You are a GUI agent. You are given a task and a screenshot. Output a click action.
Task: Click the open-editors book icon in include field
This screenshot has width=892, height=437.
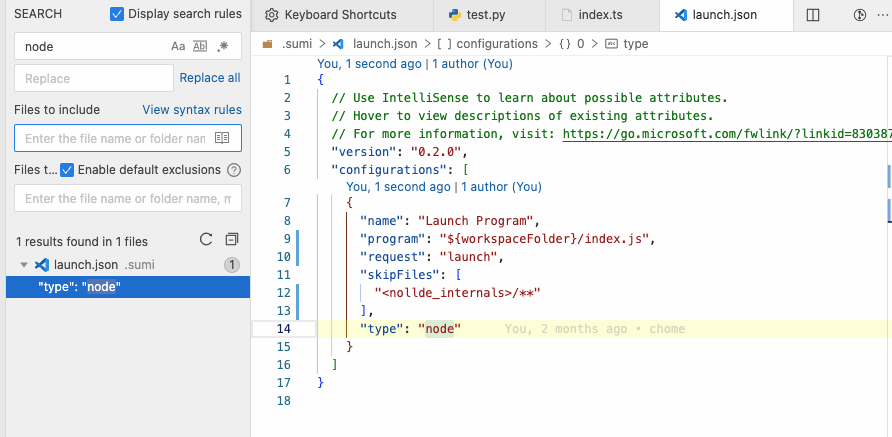(x=222, y=138)
